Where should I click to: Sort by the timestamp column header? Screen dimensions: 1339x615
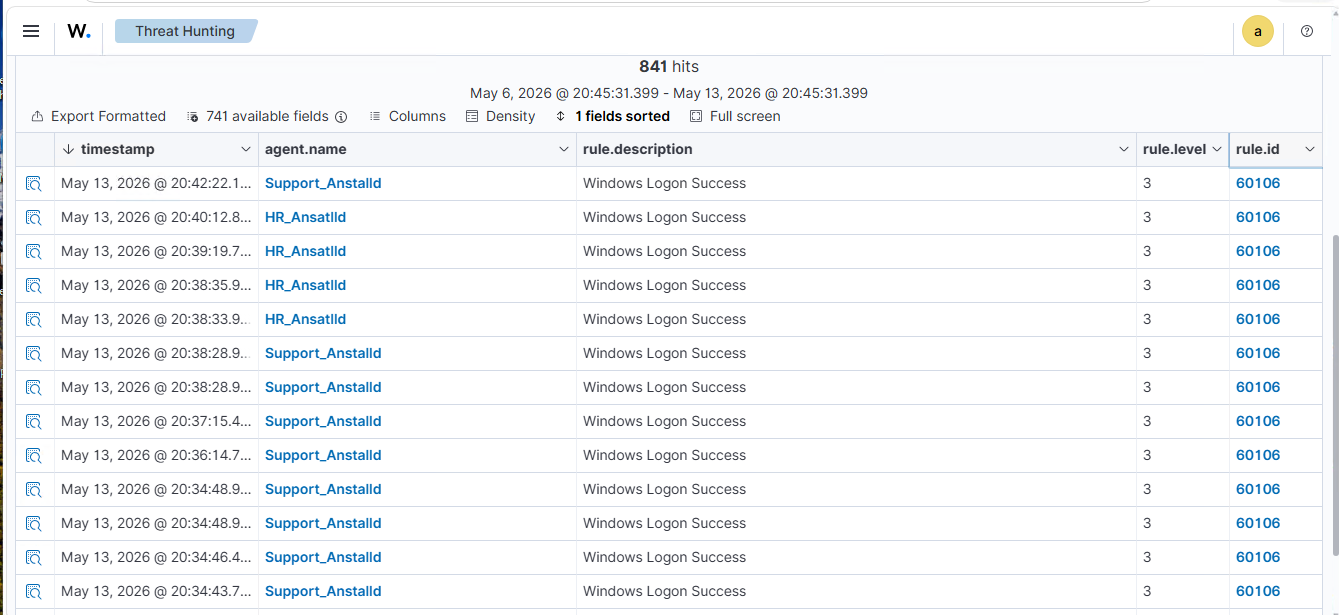click(117, 149)
